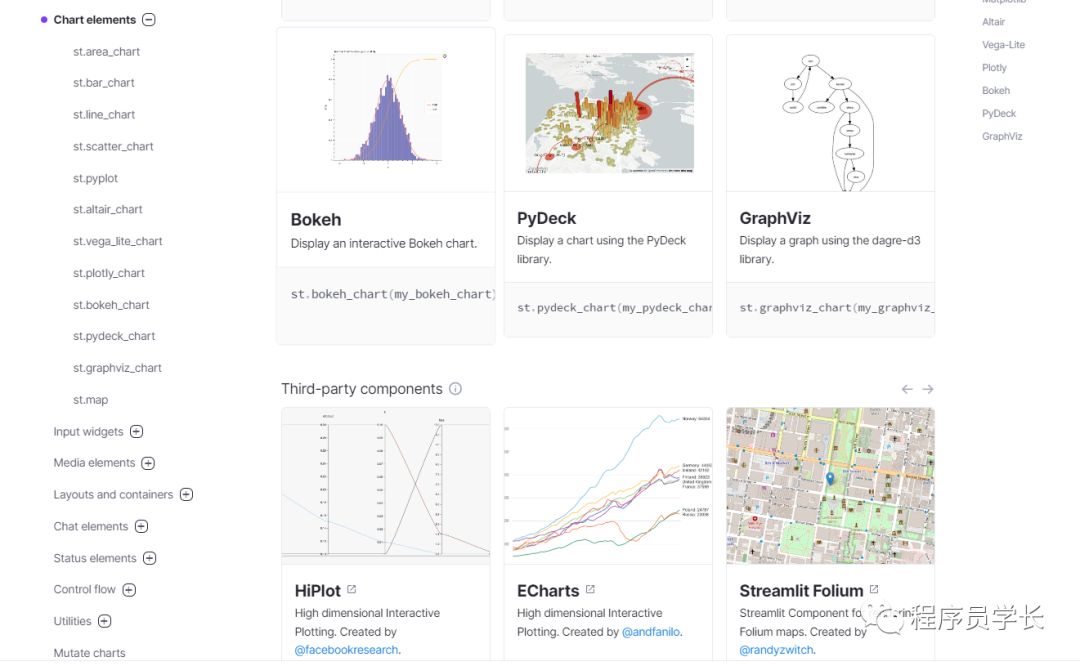Open the HiPlot parallel plot thumbnail
Screen dimensions: 1080x666
[386, 486]
